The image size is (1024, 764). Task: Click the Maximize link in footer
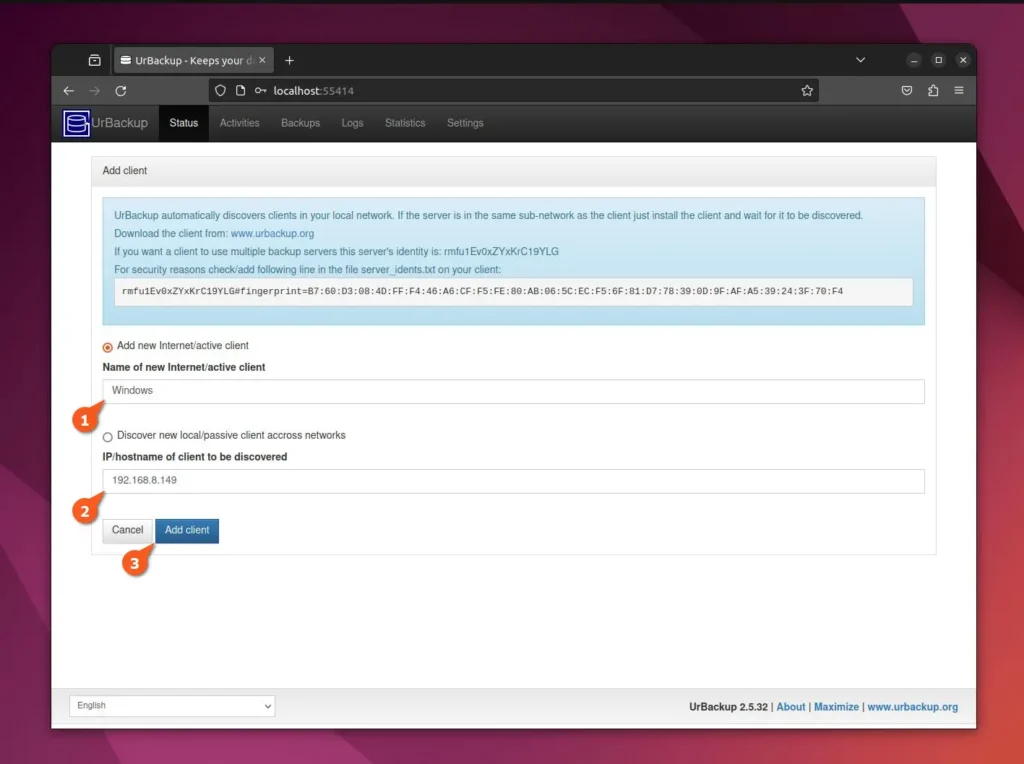836,707
